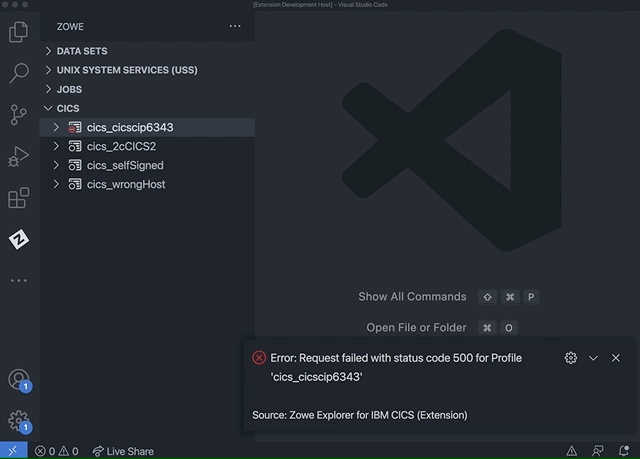Image resolution: width=640 pixels, height=459 pixels.
Task: Open the Extensions view icon
Action: coord(18,198)
